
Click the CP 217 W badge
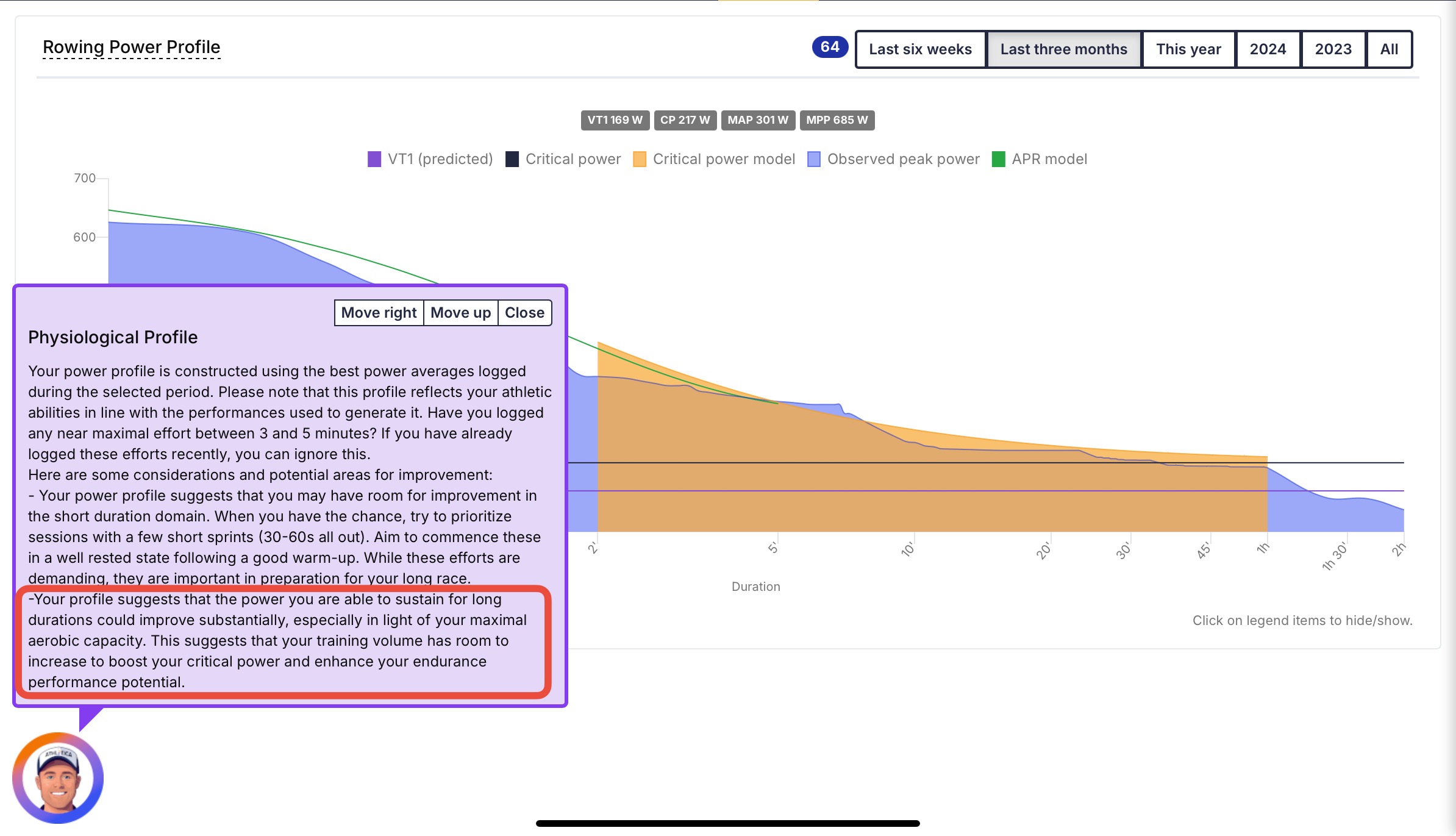685,120
